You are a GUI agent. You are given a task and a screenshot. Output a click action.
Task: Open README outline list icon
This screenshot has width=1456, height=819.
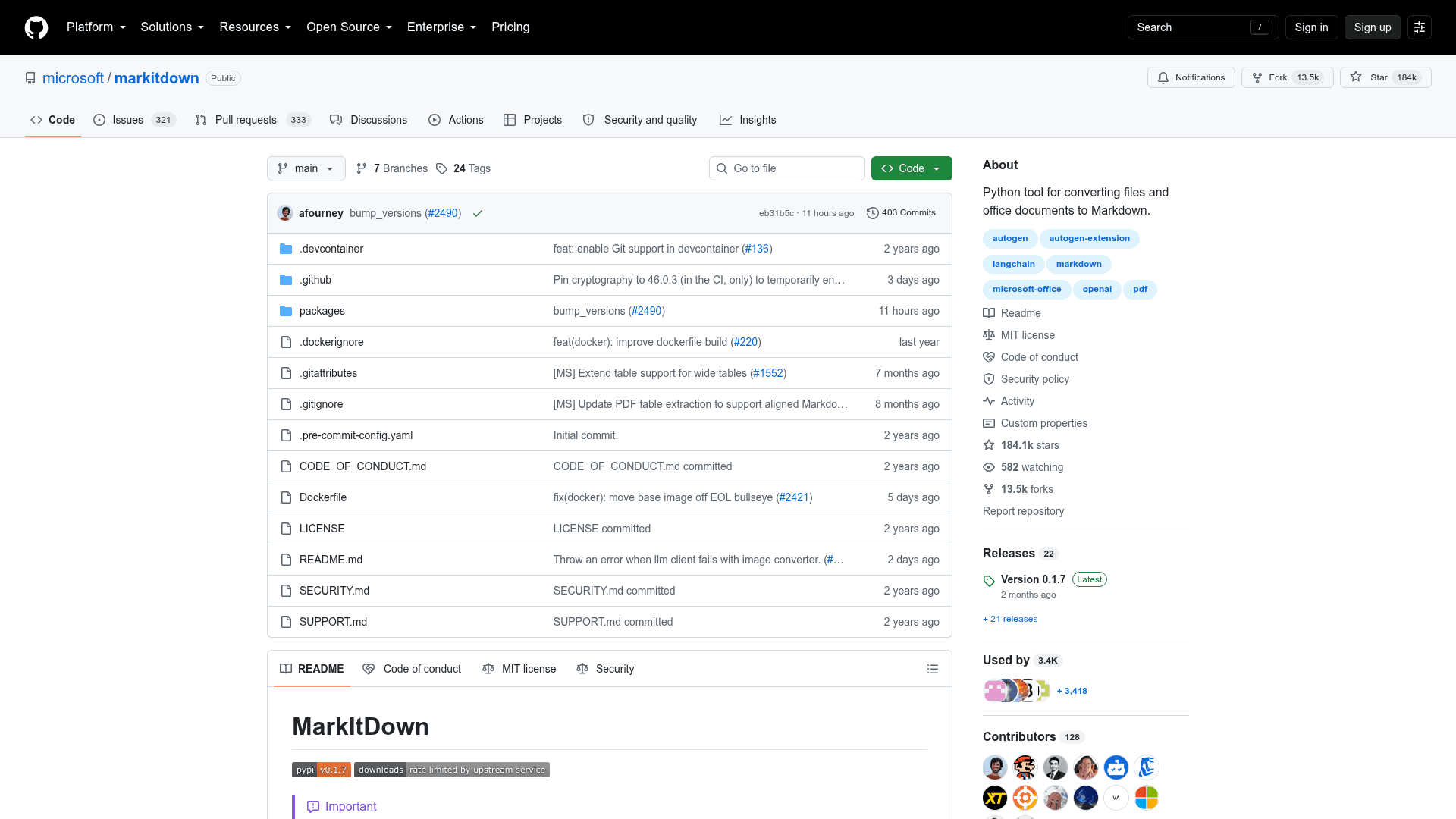click(x=933, y=669)
